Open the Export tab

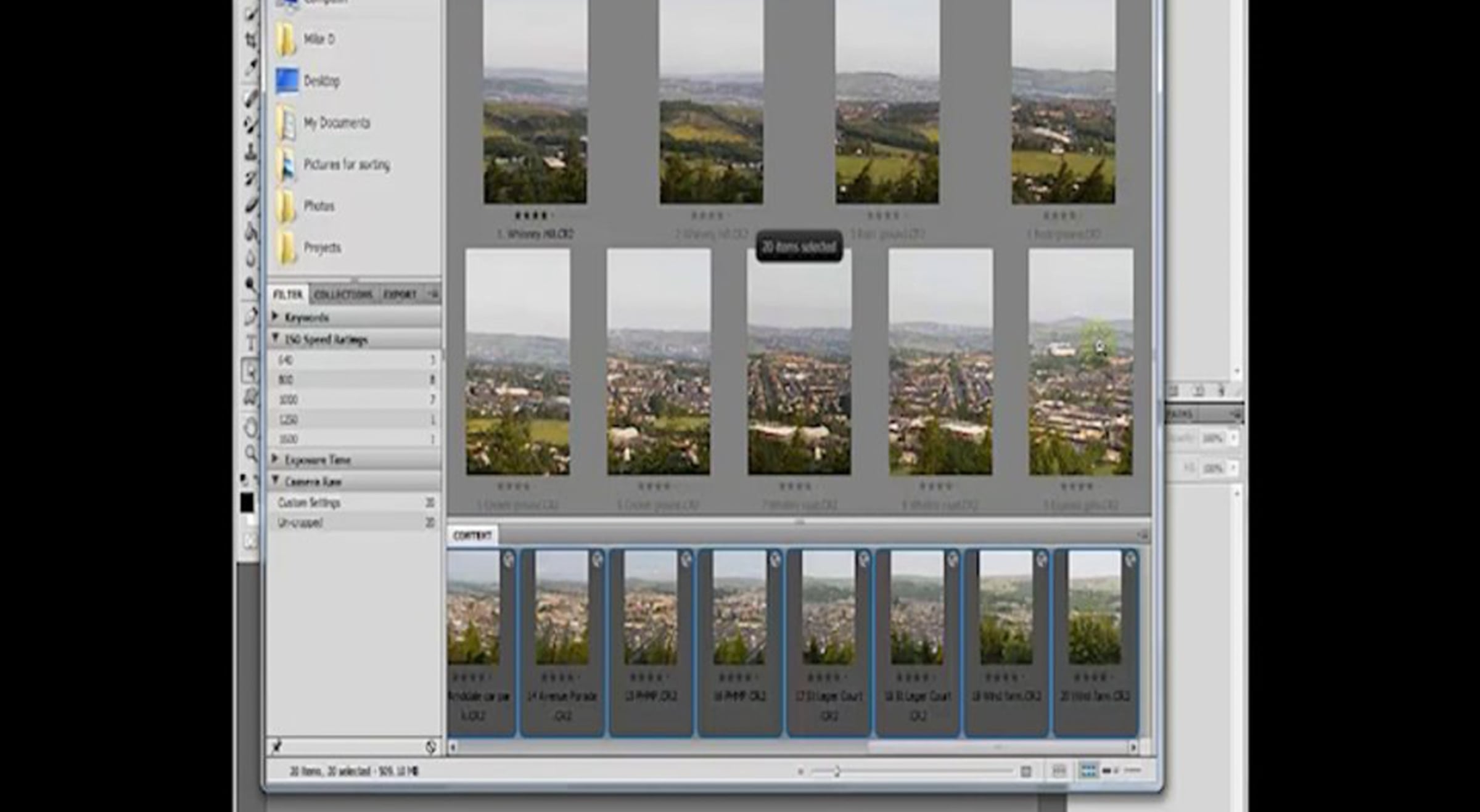pyautogui.click(x=400, y=295)
